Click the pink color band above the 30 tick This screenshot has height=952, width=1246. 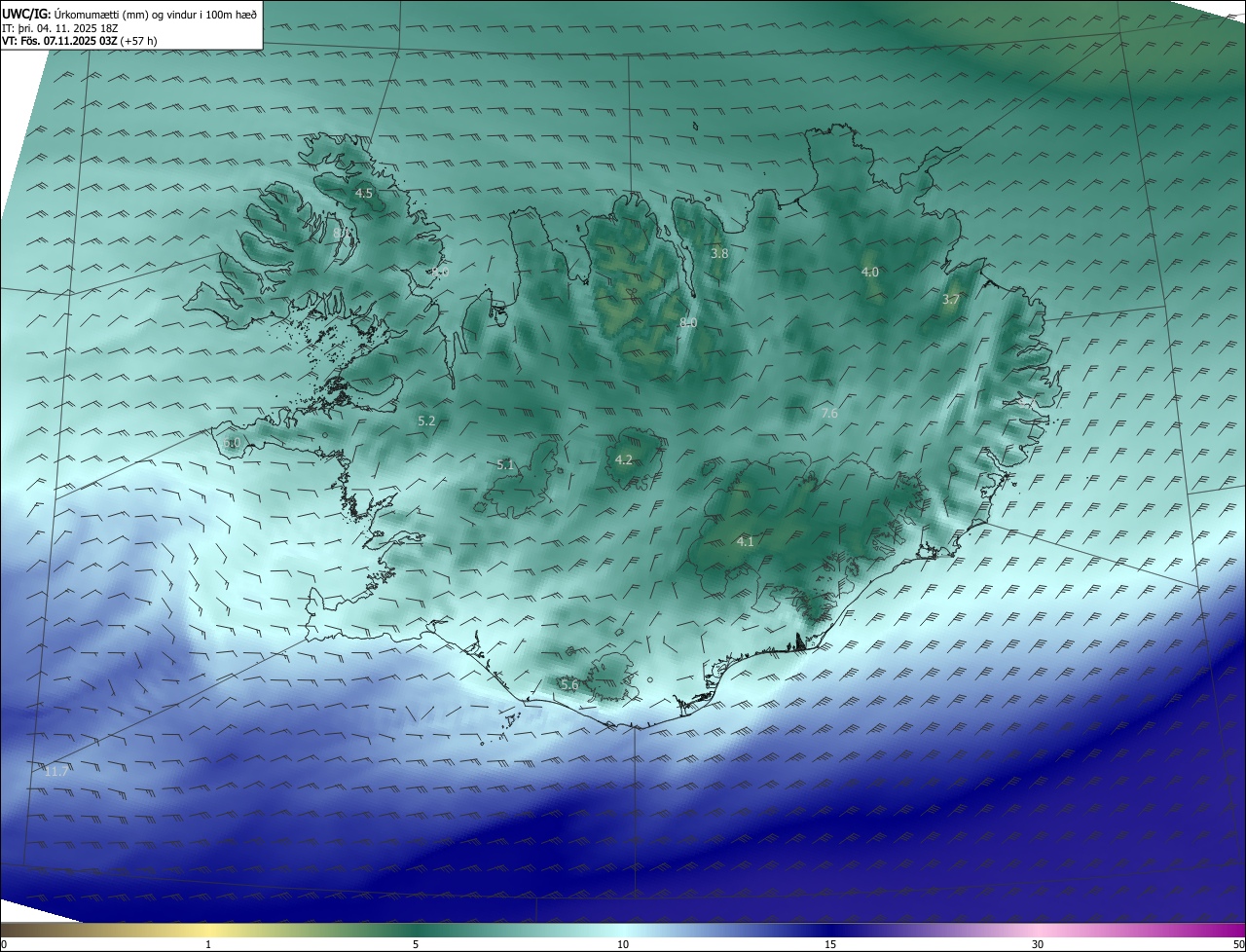tap(1038, 930)
